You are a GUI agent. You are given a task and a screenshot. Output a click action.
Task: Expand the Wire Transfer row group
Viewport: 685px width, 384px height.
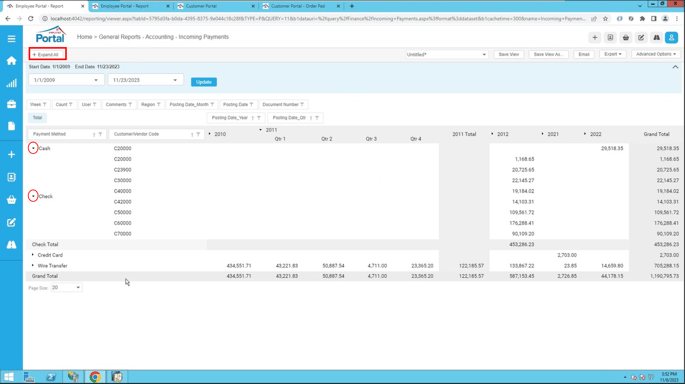coord(33,265)
